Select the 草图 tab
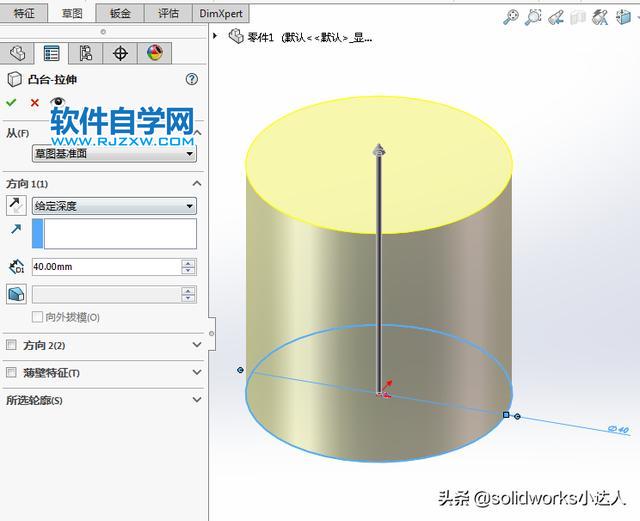Viewport: 640px width, 521px height. click(x=72, y=13)
